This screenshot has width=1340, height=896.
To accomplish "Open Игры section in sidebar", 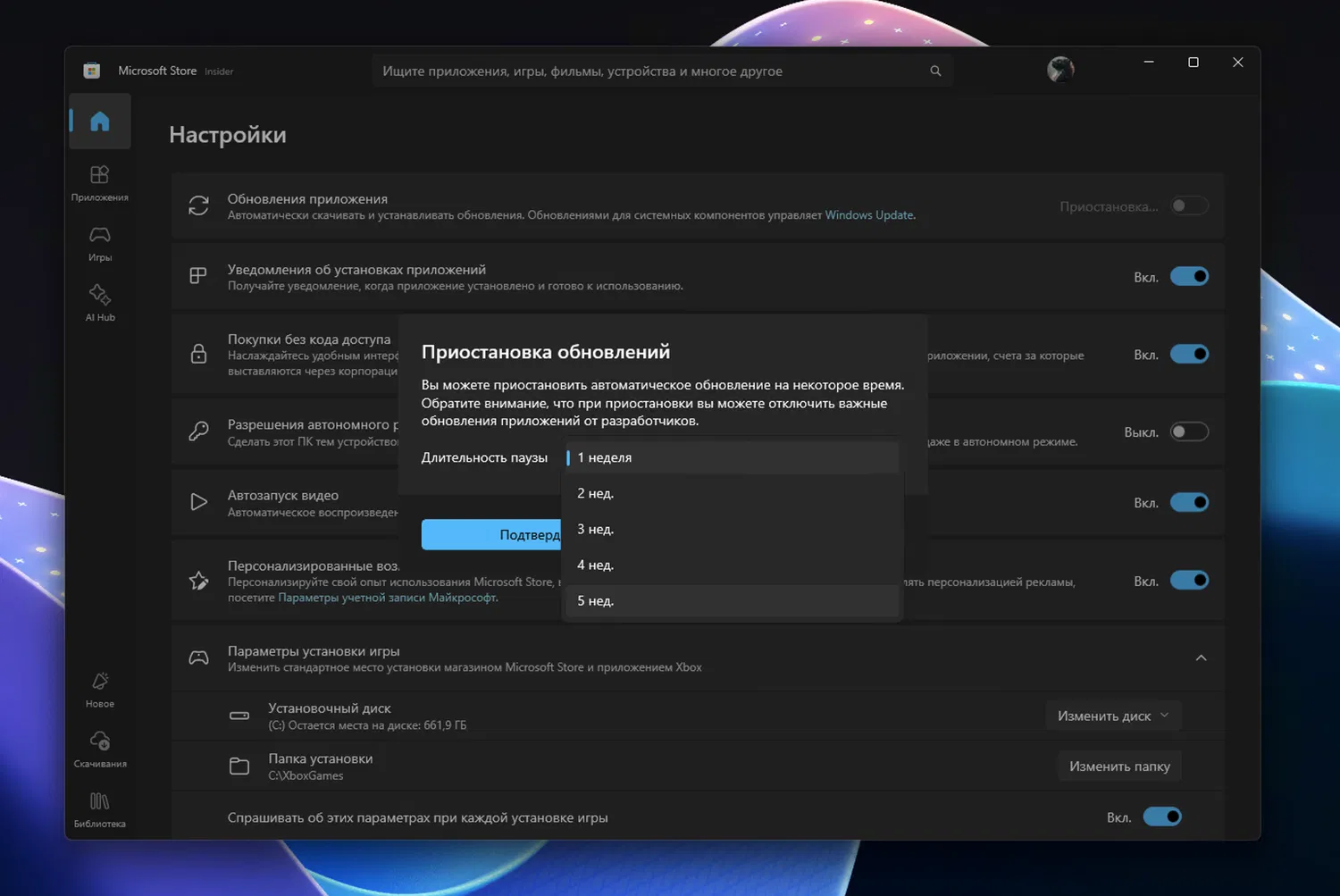I will pyautogui.click(x=100, y=243).
